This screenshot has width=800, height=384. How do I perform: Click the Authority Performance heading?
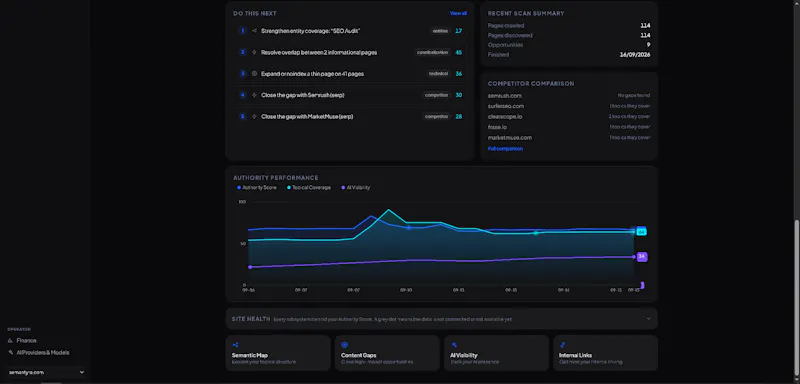coord(276,178)
